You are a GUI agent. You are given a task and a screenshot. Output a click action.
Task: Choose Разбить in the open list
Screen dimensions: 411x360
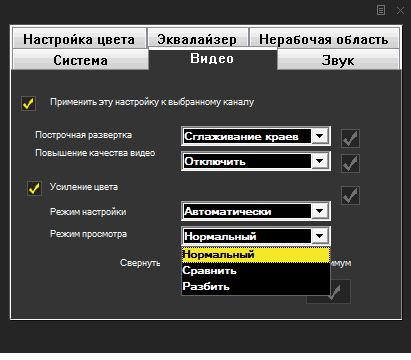pyautogui.click(x=256, y=286)
